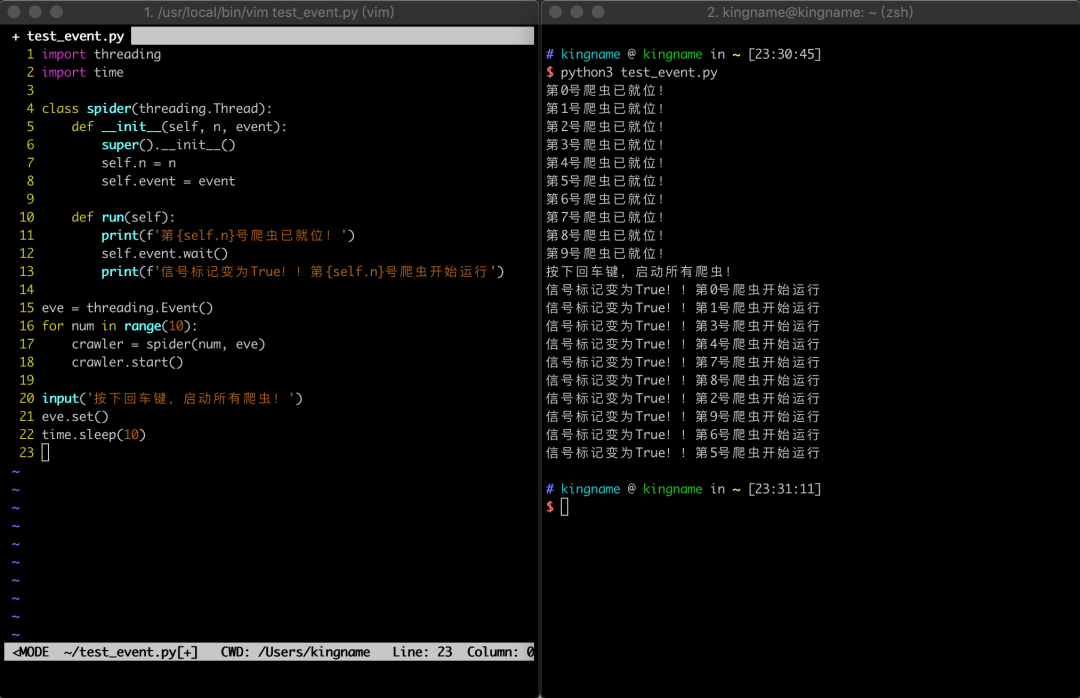The image size is (1080, 698).
Task: Click the 'self.n = n' line
Action: (x=138, y=163)
